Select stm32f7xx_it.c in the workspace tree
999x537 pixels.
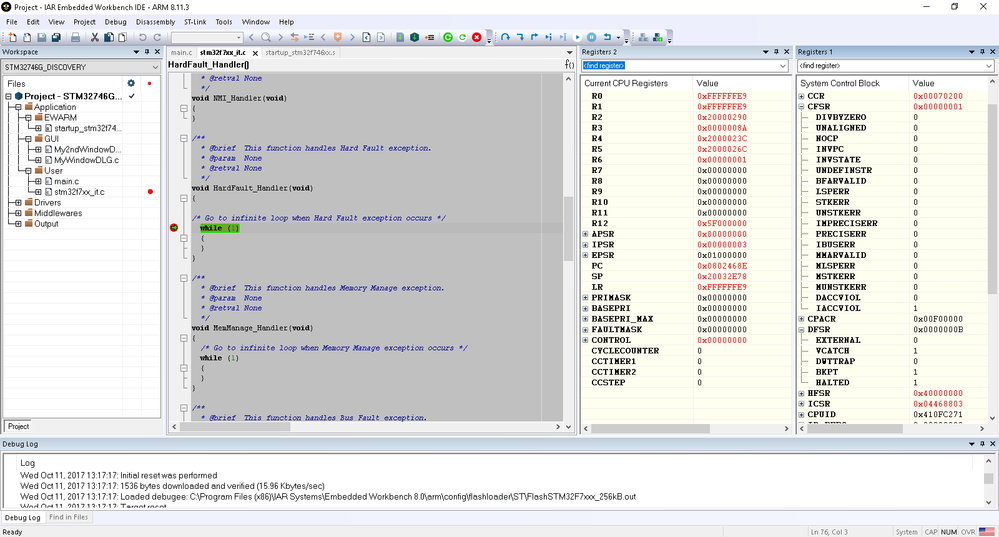[79, 192]
